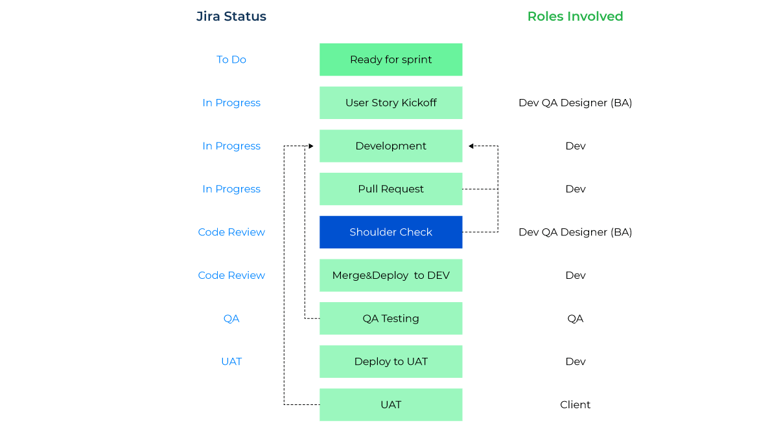The width and height of the screenshot is (781, 427).
Task: Click In Progress beside Pull Request
Action: (x=231, y=189)
